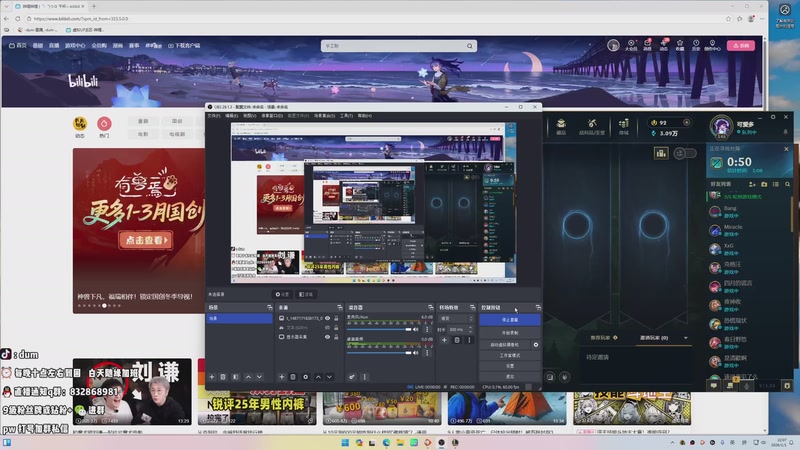This screenshot has width=800, height=450.
Task: Open transition properties three-dot menu
Action: (469, 340)
